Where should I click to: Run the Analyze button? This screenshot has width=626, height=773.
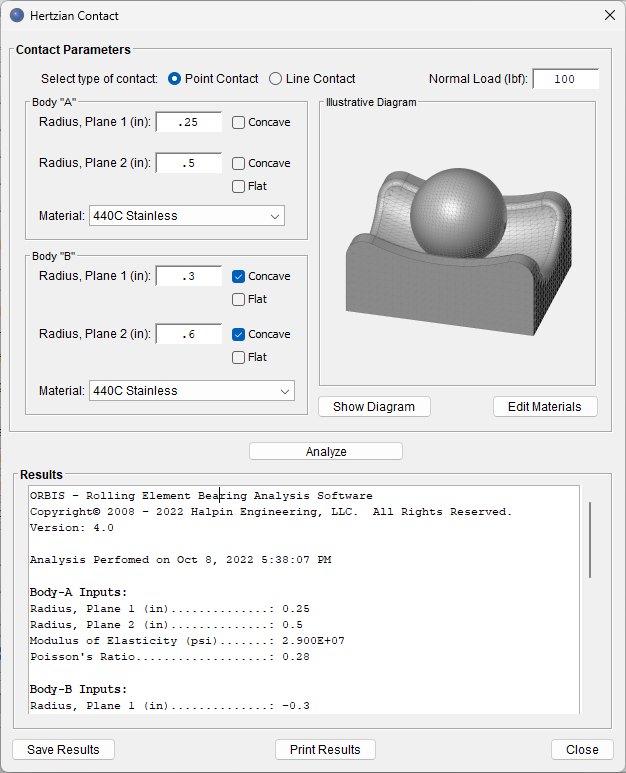[x=326, y=452]
